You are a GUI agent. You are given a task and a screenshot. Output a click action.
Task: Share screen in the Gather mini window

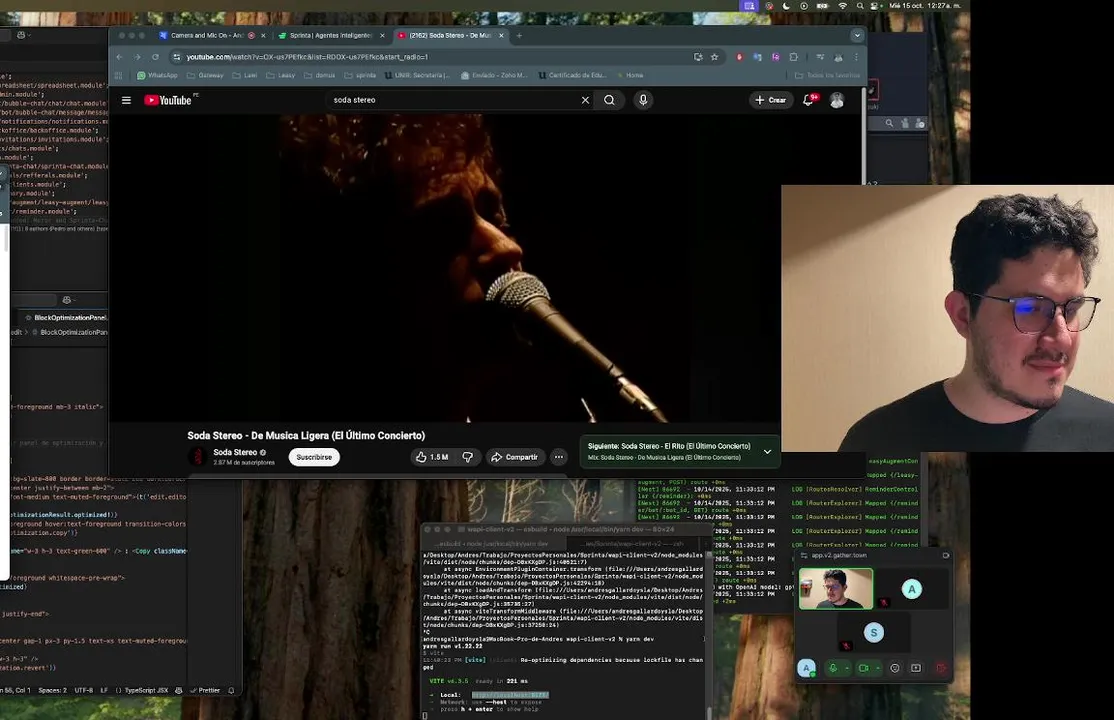click(x=916, y=668)
